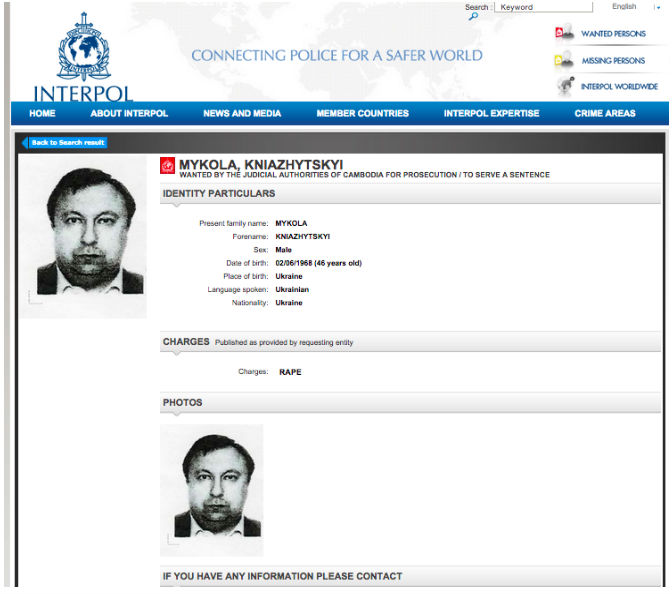Click the magnifying glass search icon
672x594 pixels.
473,16
